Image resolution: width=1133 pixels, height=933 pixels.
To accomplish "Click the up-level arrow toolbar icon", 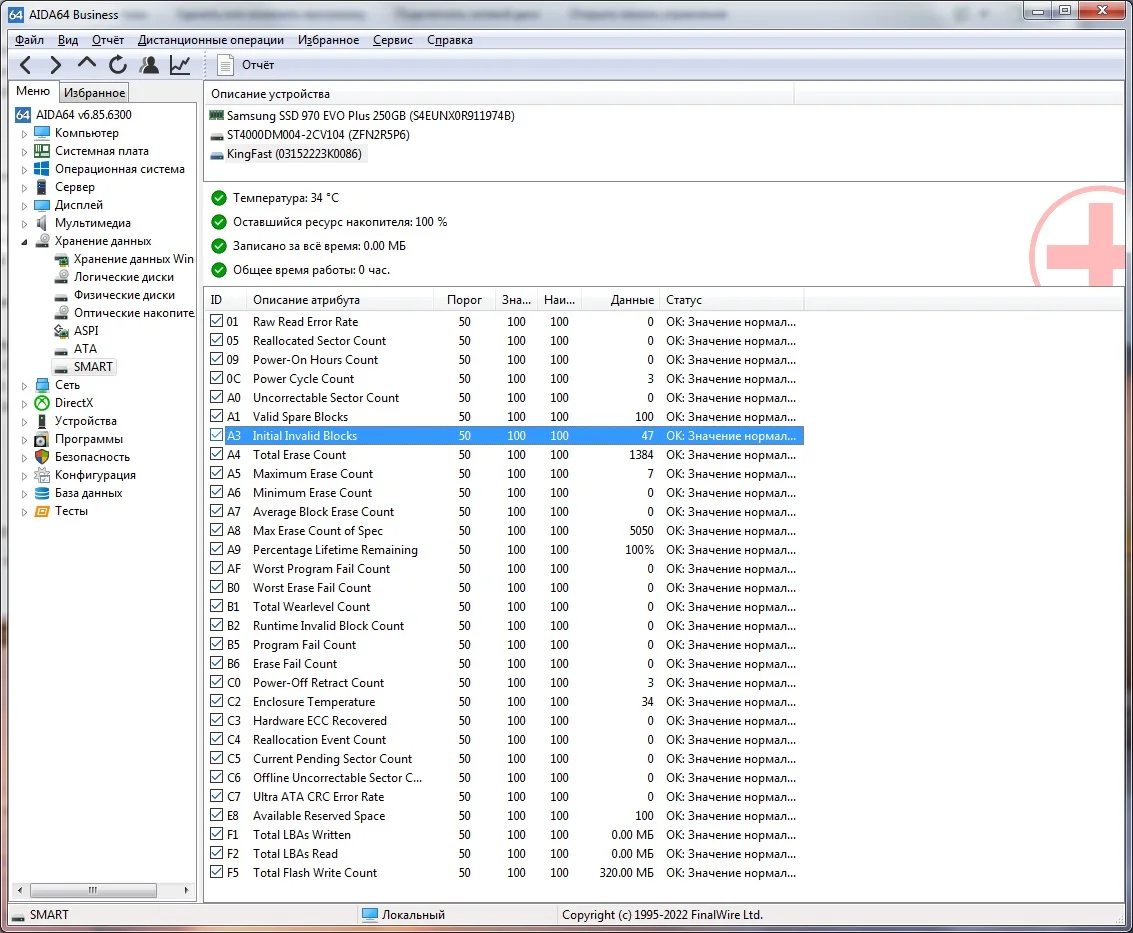I will coord(87,64).
